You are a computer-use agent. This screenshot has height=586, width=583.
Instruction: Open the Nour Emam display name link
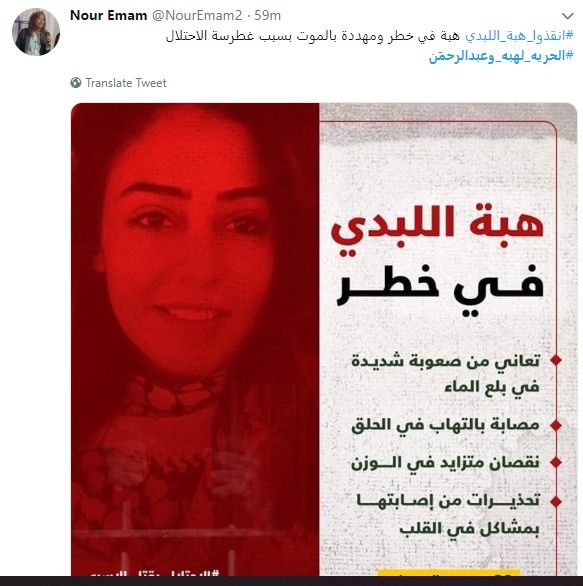[109, 16]
